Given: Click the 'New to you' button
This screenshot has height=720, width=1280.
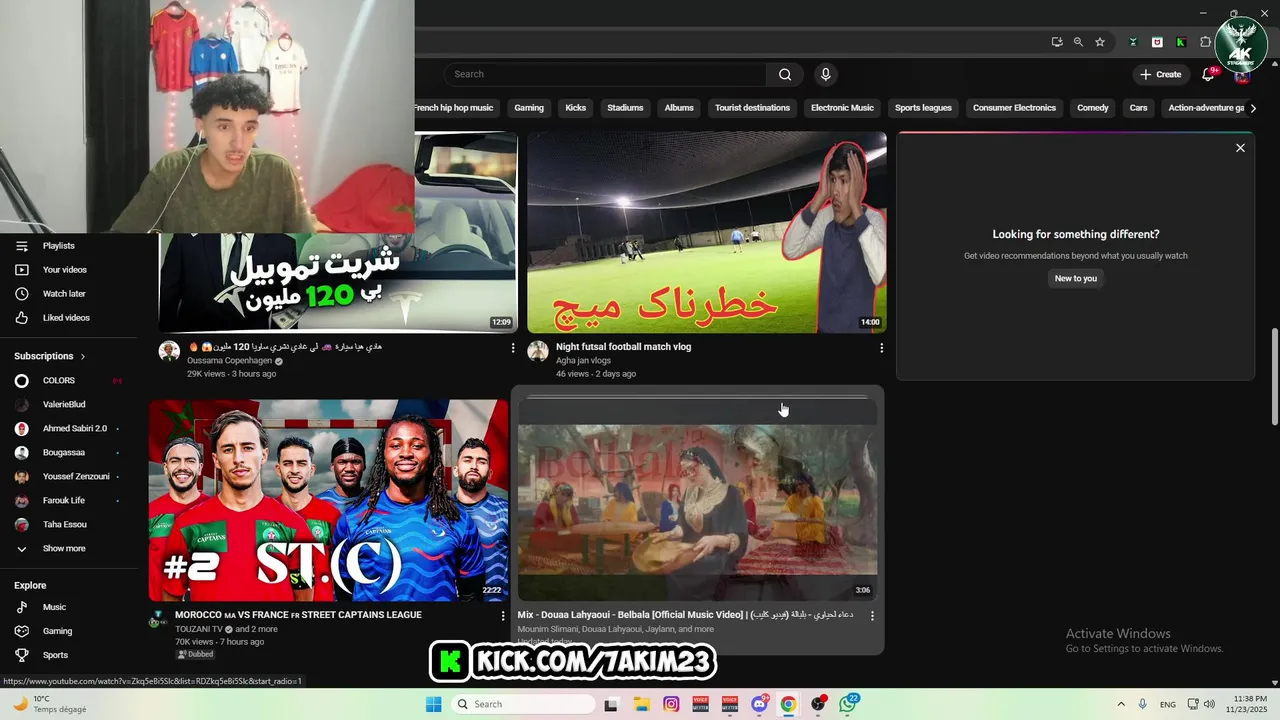Looking at the screenshot, I should tap(1076, 279).
